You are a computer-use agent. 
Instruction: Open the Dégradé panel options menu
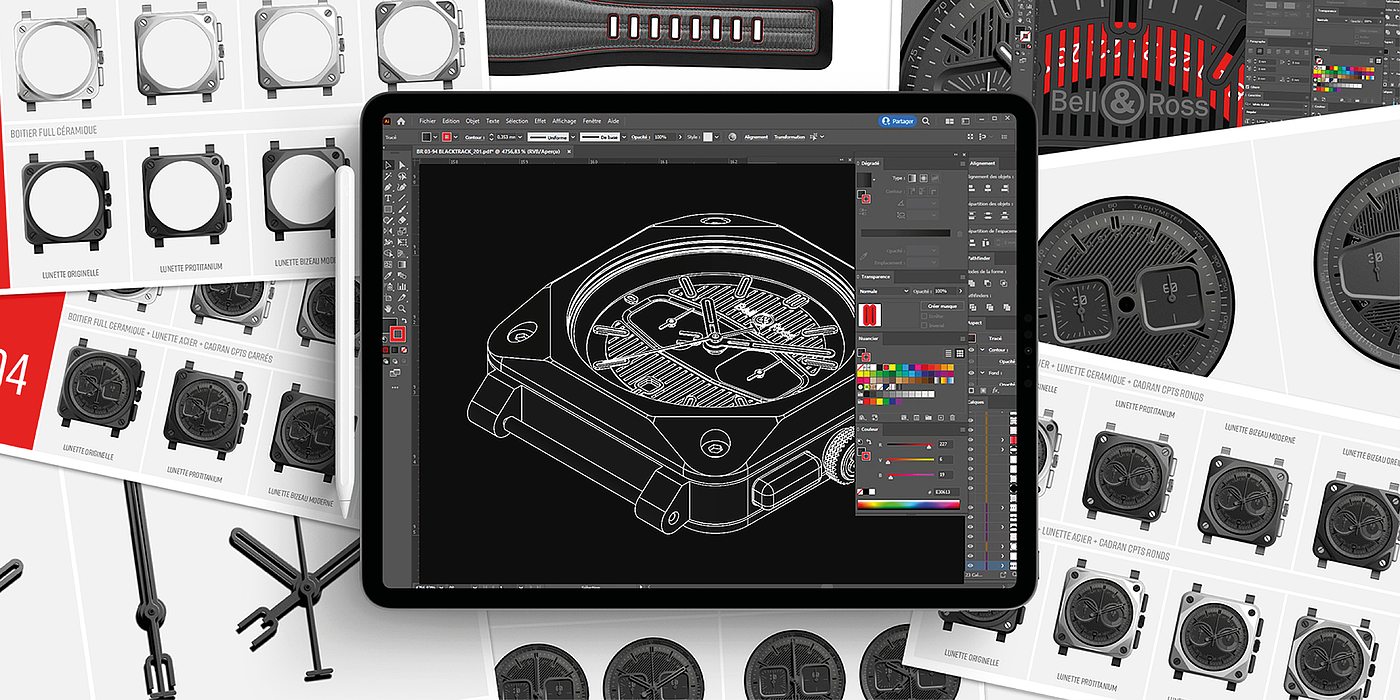(962, 164)
